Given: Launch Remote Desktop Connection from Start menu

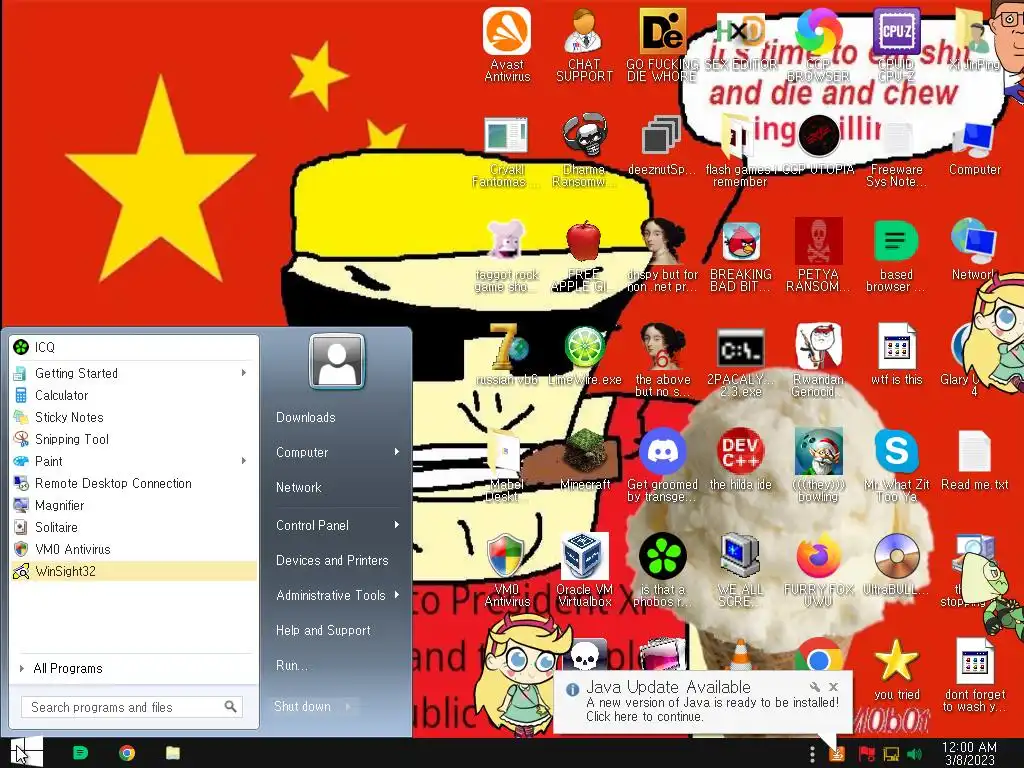Looking at the screenshot, I should [134, 483].
